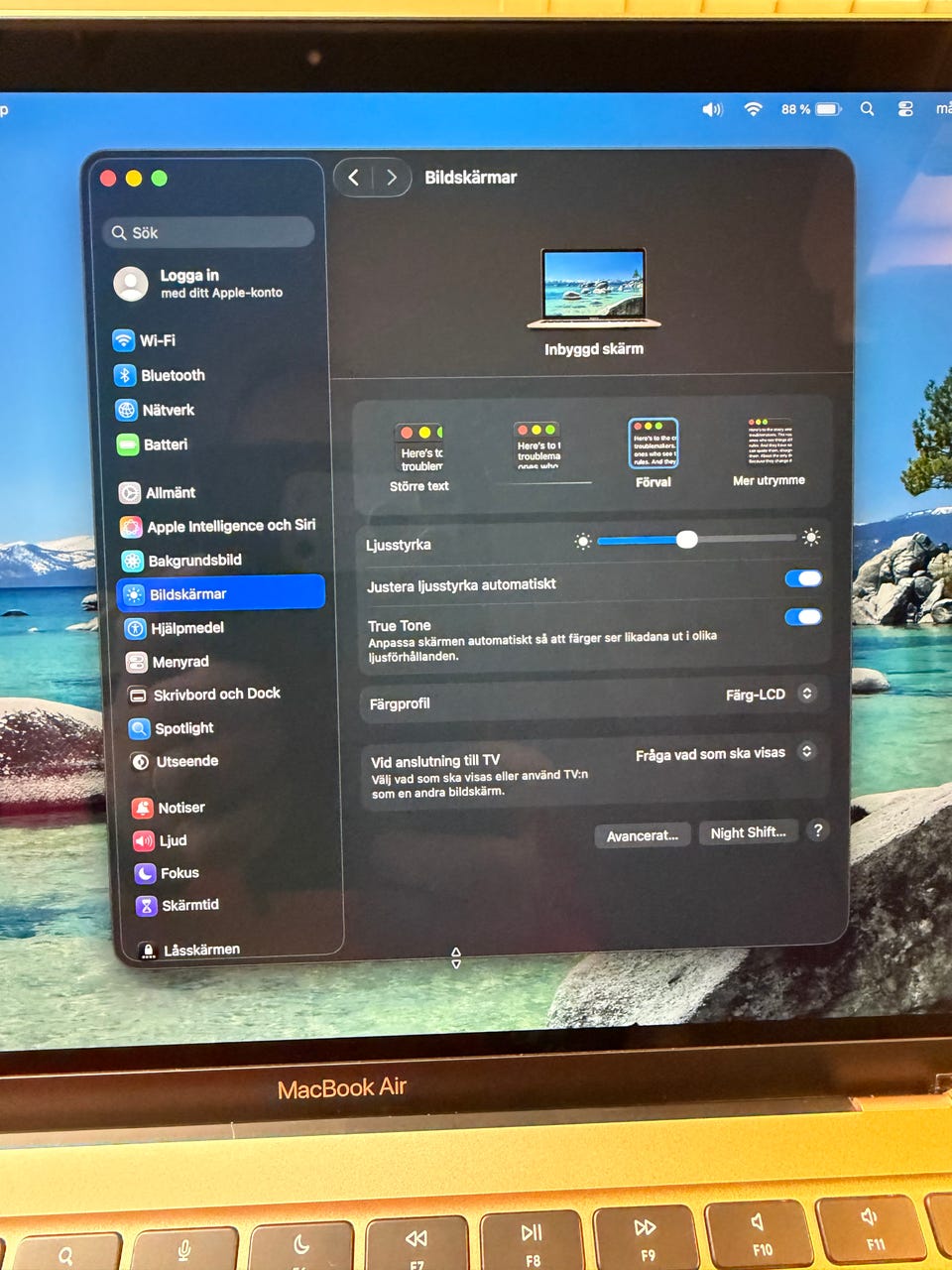Select the second scaled resolution option
Viewport: 952px width, 1270px height.
tap(537, 445)
